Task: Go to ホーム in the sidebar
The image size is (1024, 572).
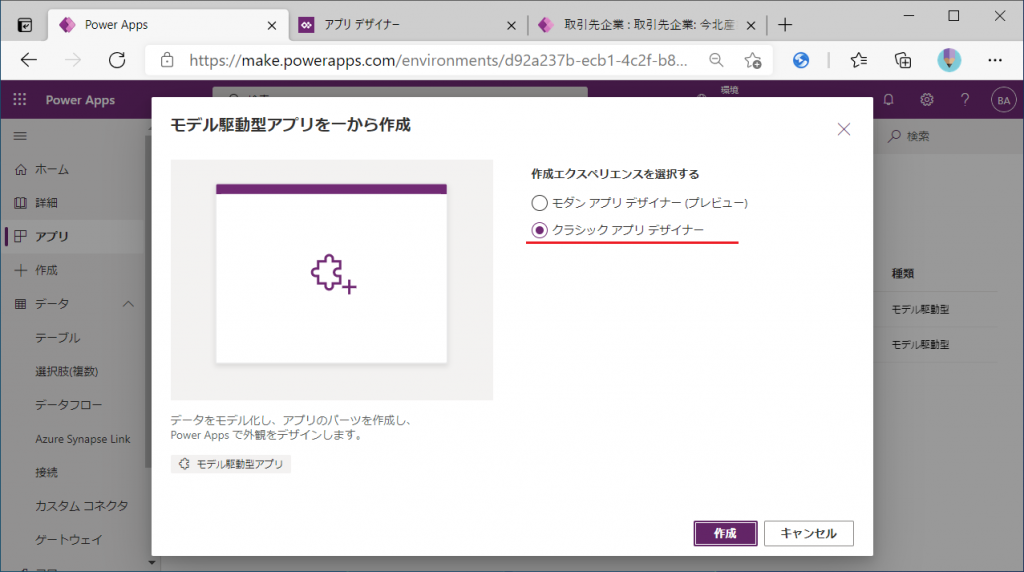Action: click(52, 170)
